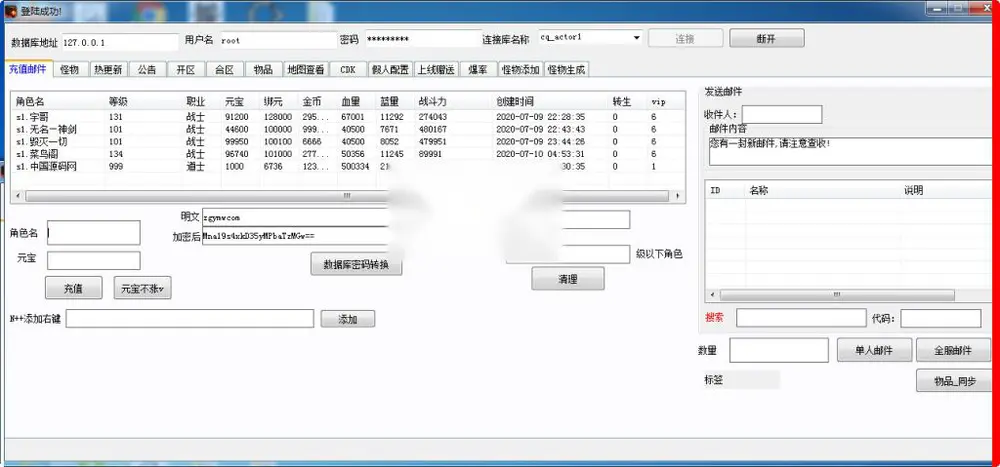Click the character table horizontal scrollbar thumb
The width and height of the screenshot is (1000, 467).
(x=347, y=196)
